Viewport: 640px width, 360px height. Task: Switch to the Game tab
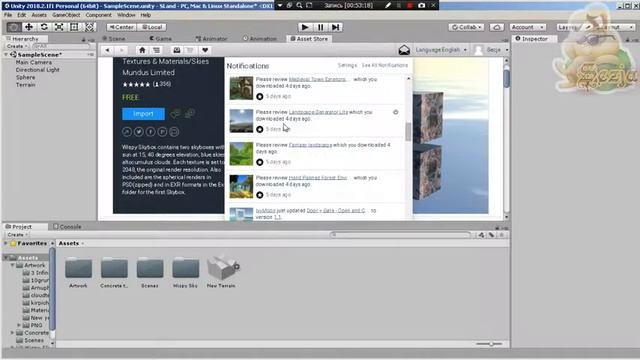click(161, 39)
